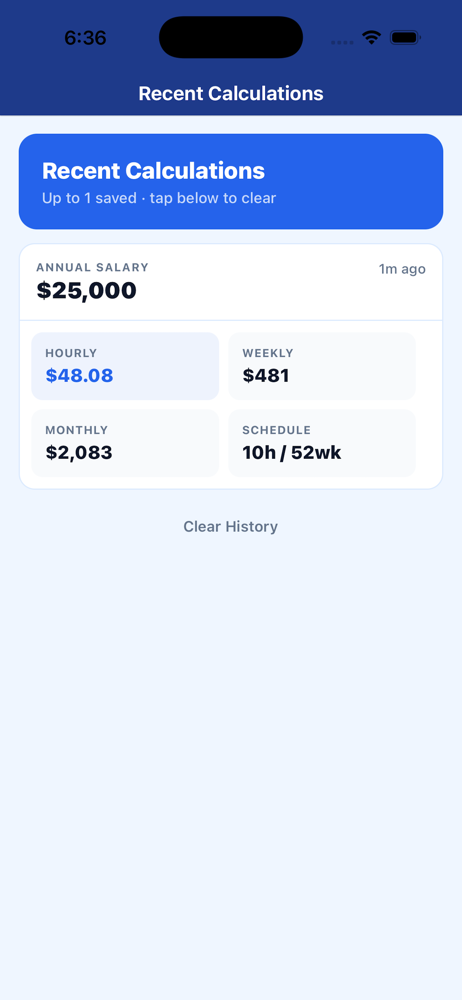Tap the battery status icon
The height and width of the screenshot is (1000, 462).
(x=405, y=38)
